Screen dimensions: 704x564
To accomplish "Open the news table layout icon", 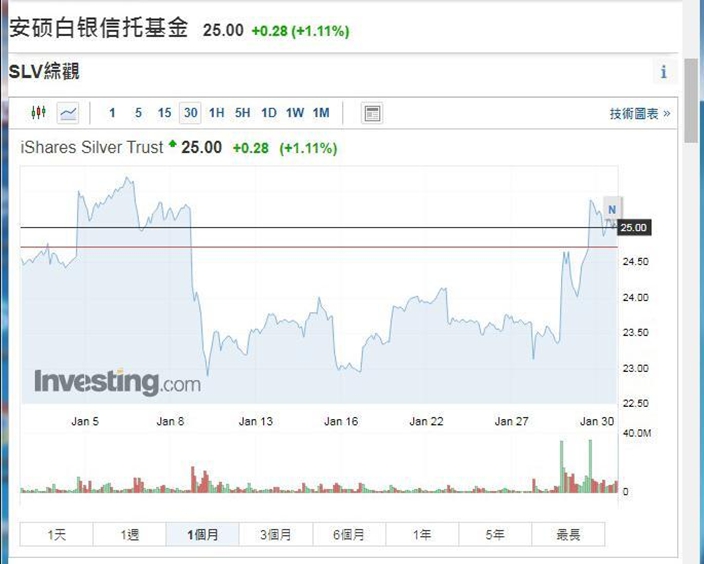I will click(x=372, y=113).
